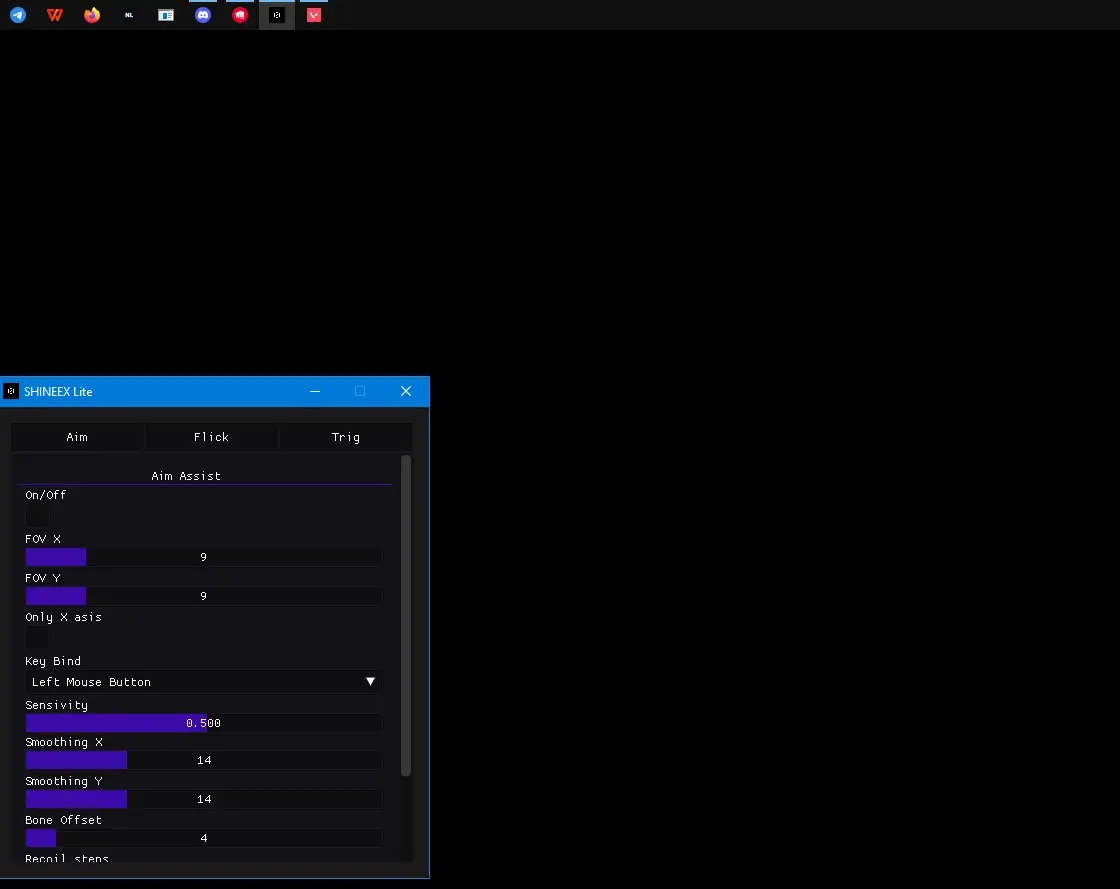Viewport: 1120px width, 889px height.
Task: Adjust the FOV X slider
Action: (204, 557)
